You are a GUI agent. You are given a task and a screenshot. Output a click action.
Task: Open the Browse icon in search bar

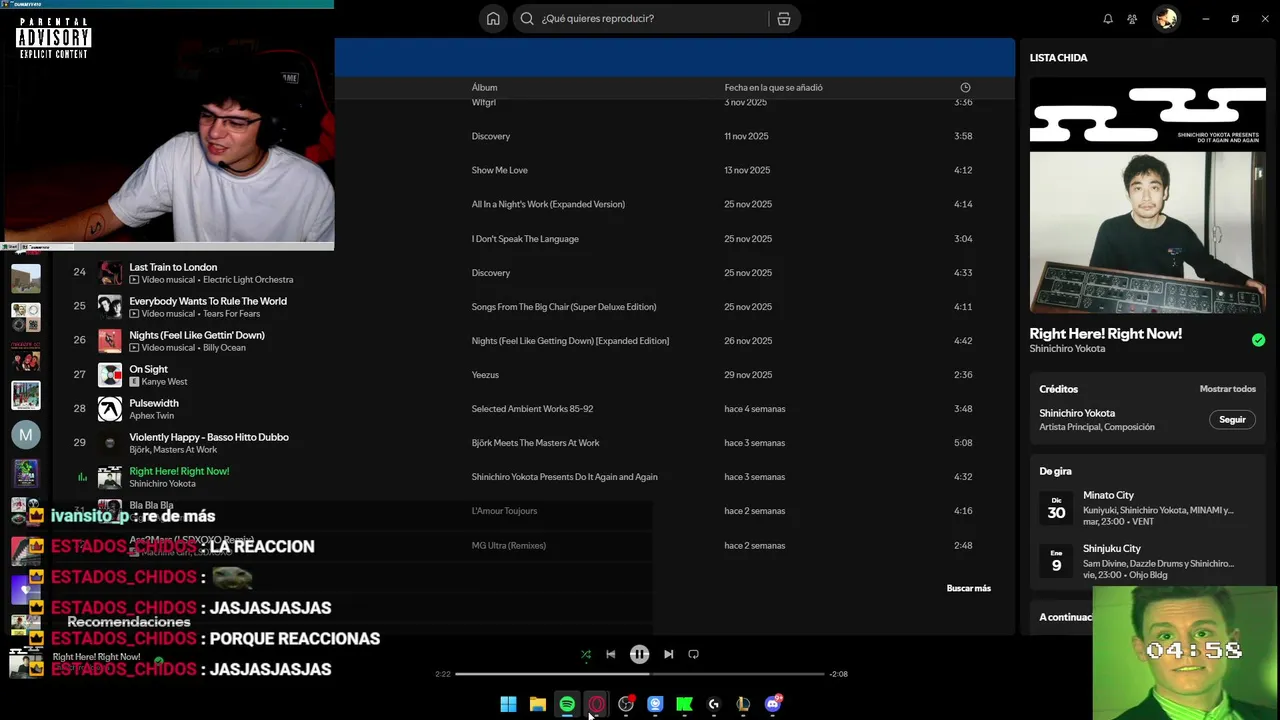(784, 19)
